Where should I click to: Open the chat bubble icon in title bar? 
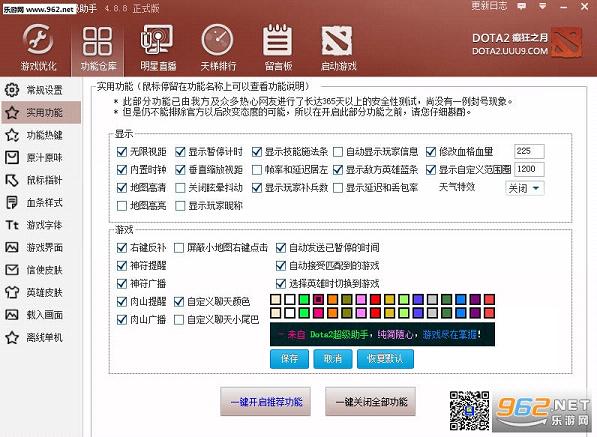tap(521, 6)
